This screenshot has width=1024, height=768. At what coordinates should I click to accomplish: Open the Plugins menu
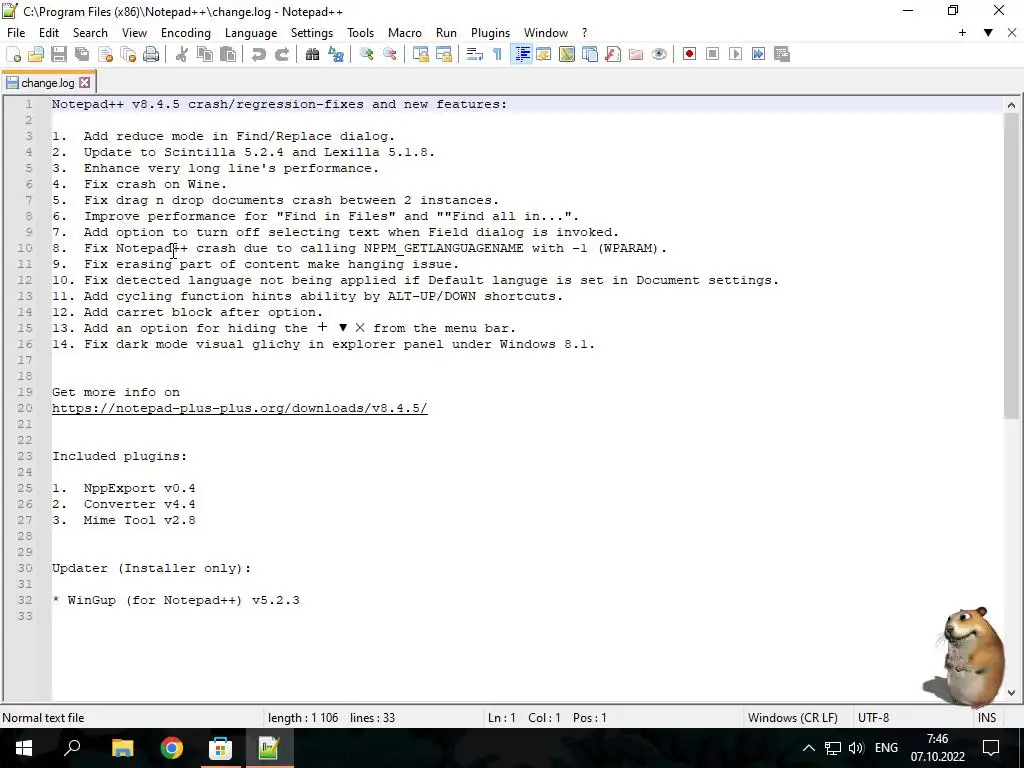[490, 33]
